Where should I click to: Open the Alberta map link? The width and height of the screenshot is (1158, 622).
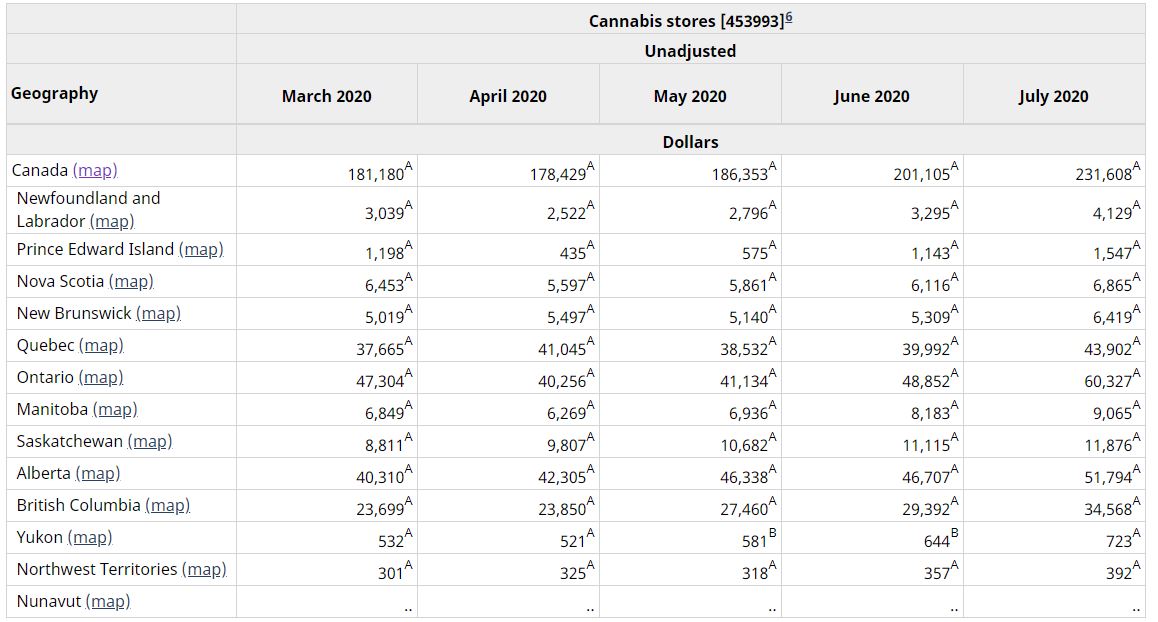(98, 473)
